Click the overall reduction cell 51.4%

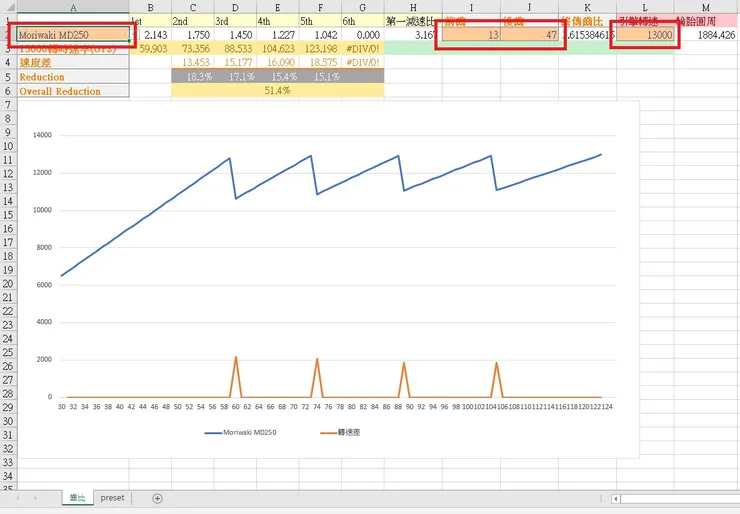click(x=278, y=91)
